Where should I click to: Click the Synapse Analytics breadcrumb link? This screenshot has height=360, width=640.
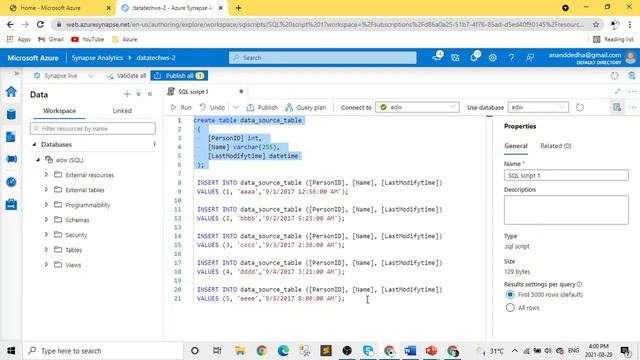[97, 58]
